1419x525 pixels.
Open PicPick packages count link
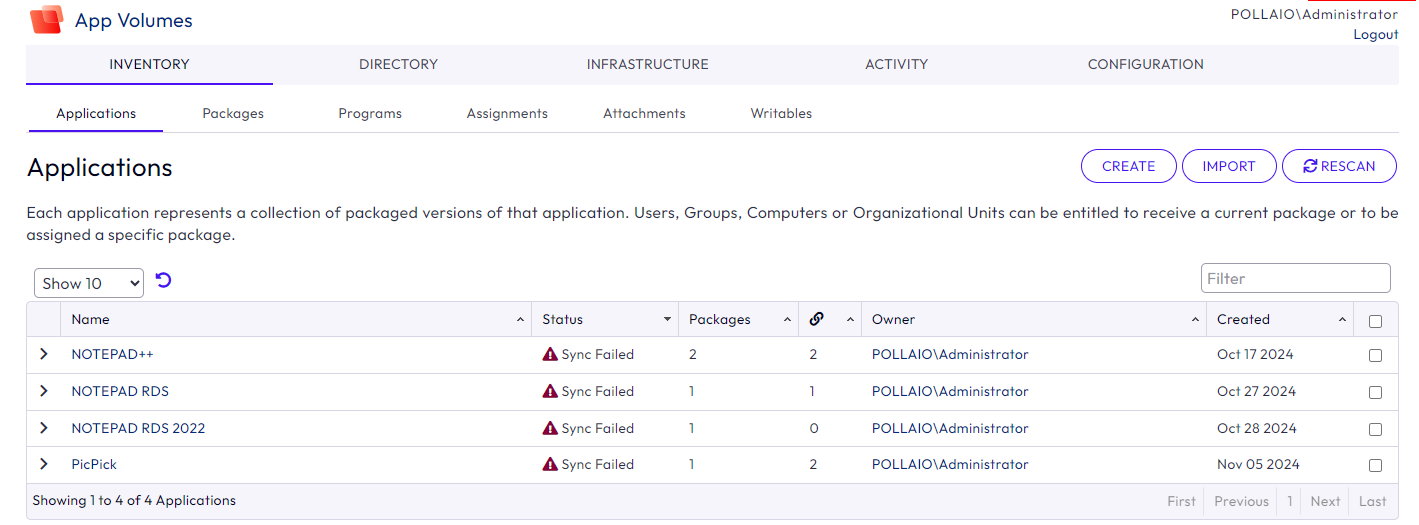[x=692, y=464]
